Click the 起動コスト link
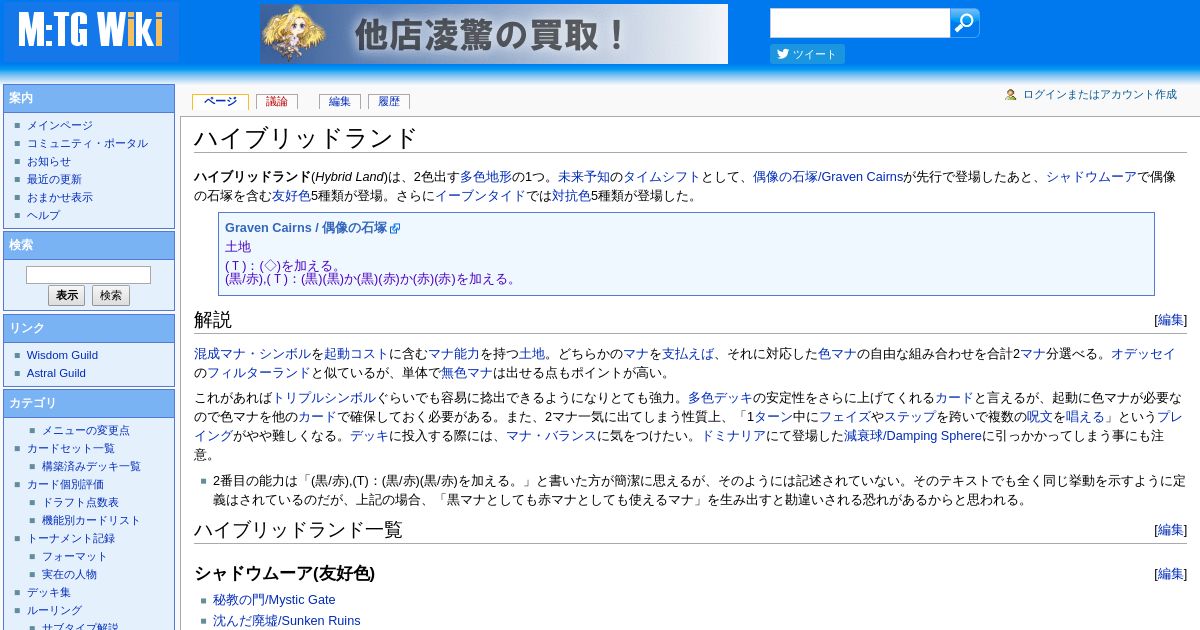1200x630 pixels. tap(356, 354)
